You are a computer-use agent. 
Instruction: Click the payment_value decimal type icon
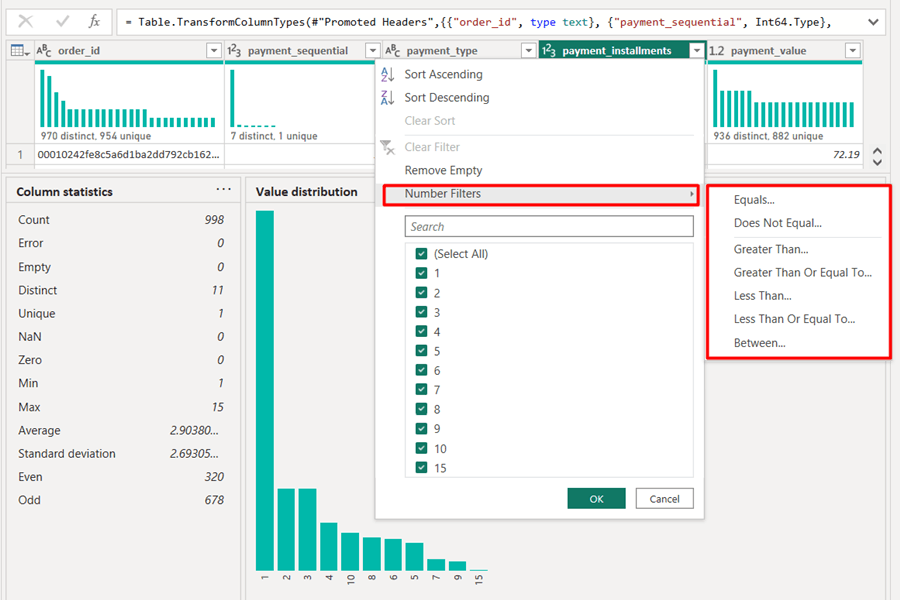click(x=716, y=51)
